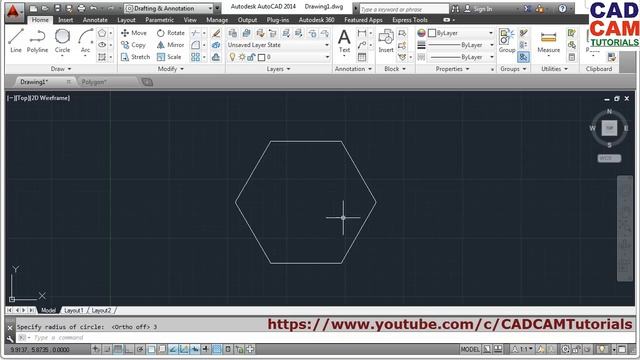640x360 pixels.
Task: Toggle Grid display in status bar
Action: [x=118, y=349]
